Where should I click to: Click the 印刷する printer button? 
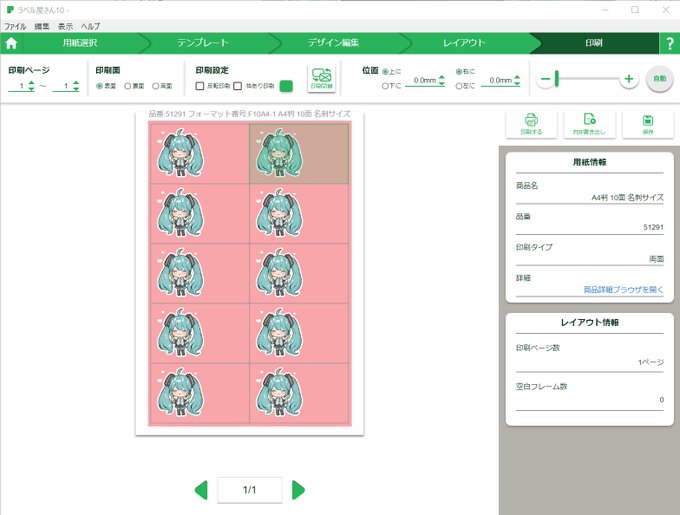tap(531, 124)
